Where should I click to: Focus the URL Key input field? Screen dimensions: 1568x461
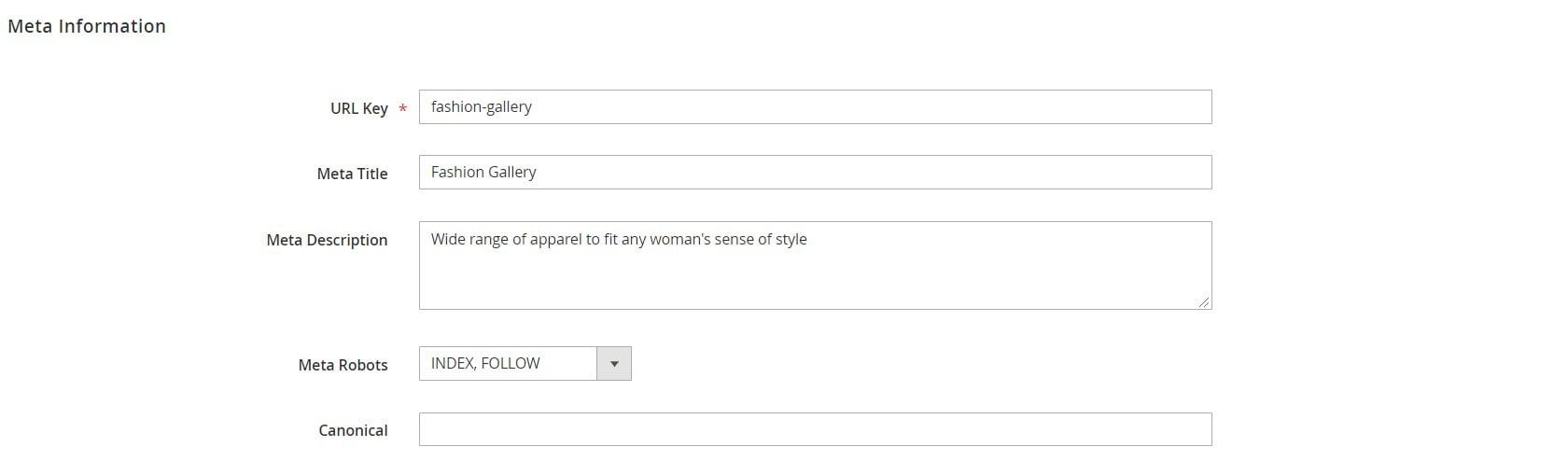pyautogui.click(x=816, y=107)
